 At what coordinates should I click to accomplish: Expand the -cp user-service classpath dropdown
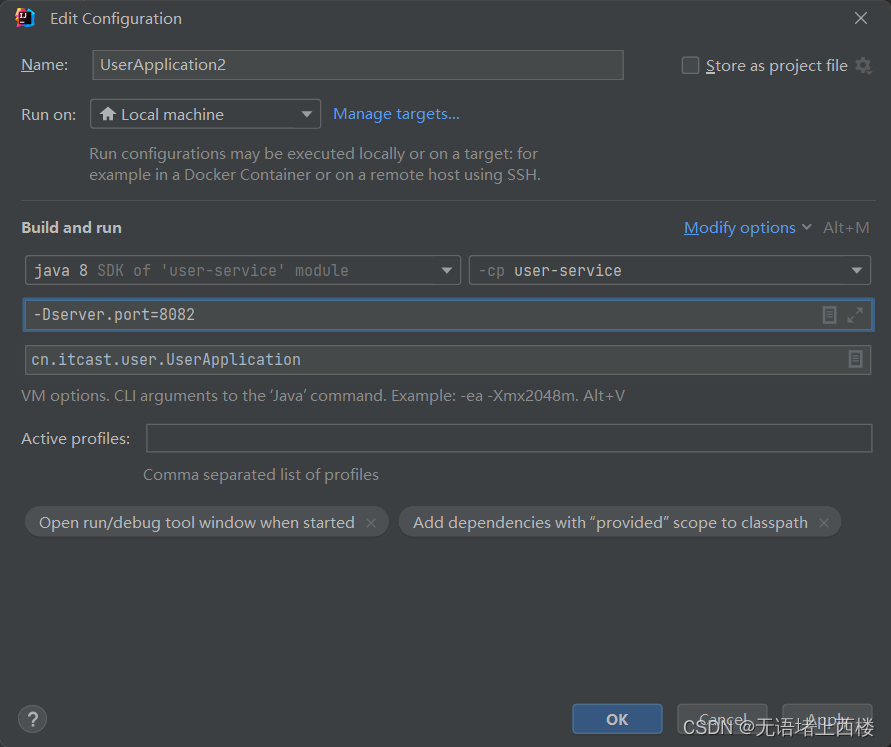pos(669,271)
